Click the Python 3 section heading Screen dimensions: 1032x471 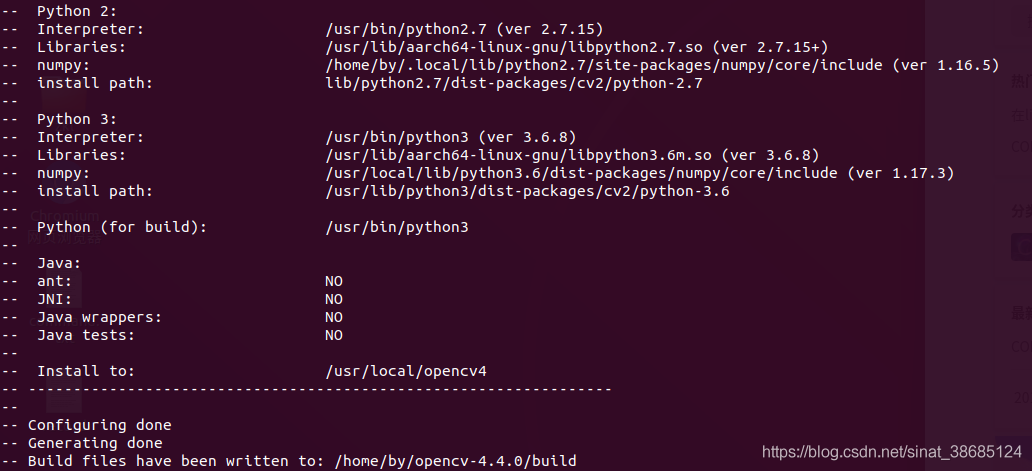click(77, 119)
